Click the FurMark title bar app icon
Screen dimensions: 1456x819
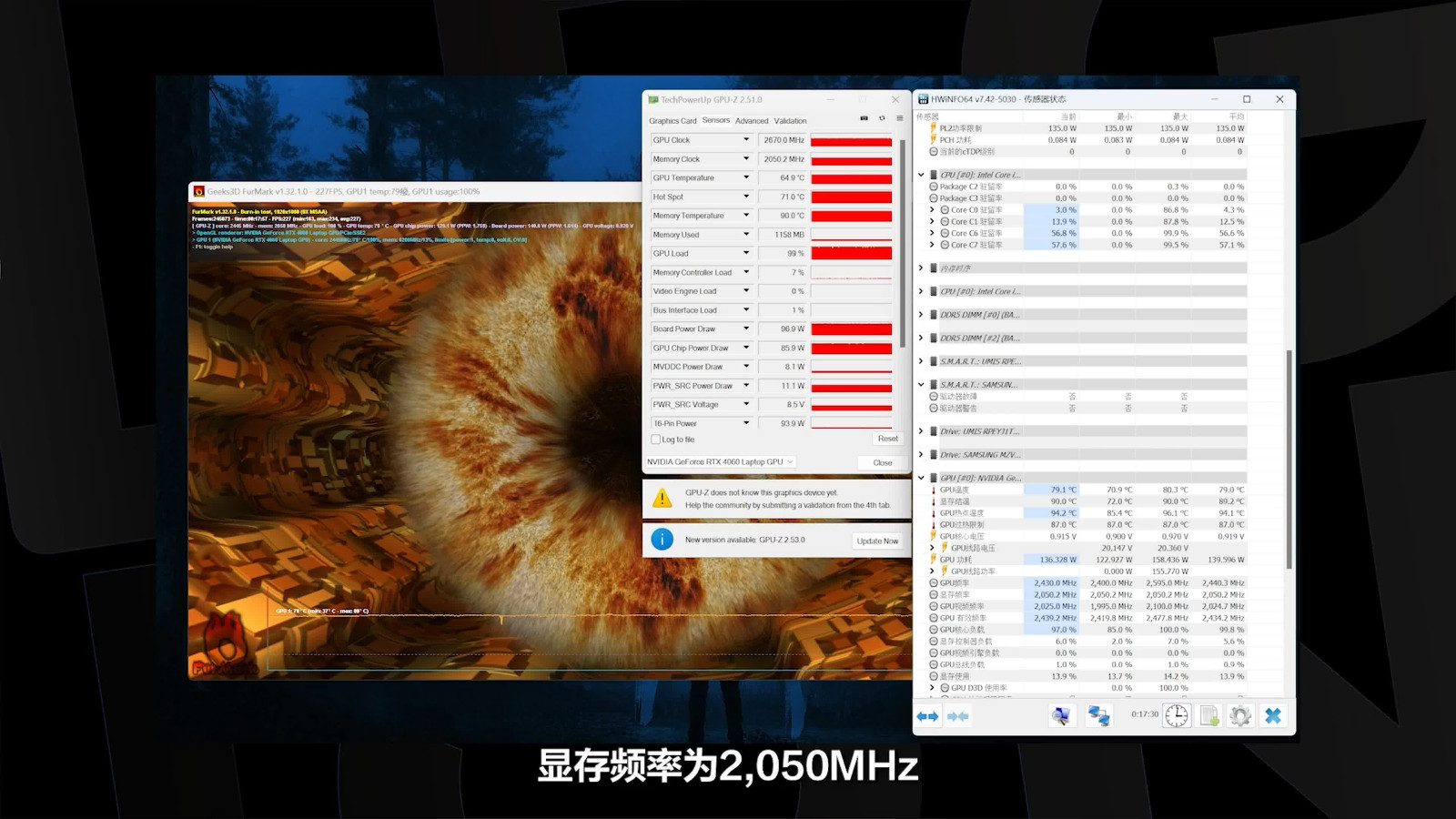click(x=198, y=192)
